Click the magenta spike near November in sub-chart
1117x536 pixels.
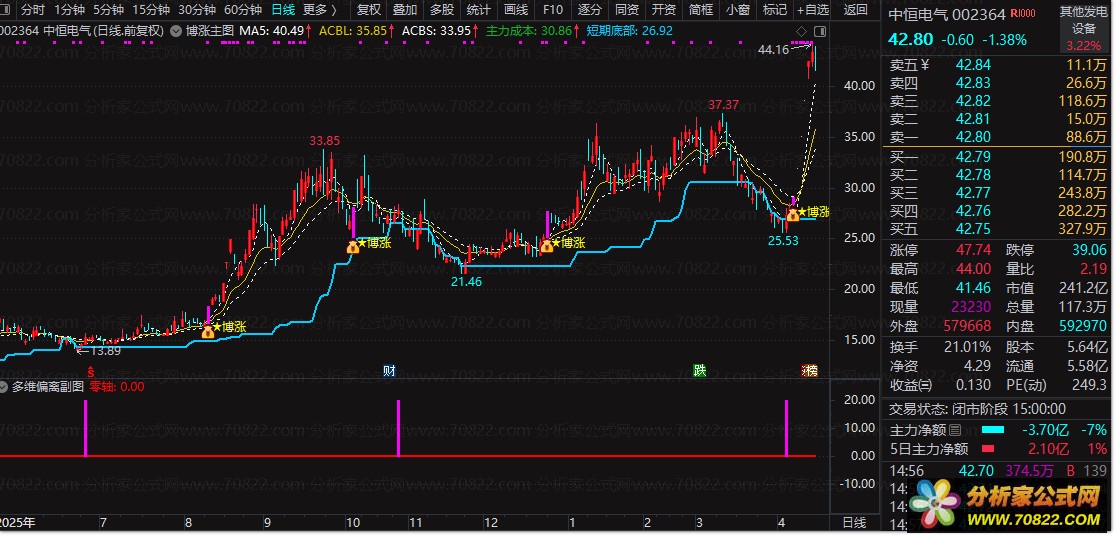pos(398,428)
